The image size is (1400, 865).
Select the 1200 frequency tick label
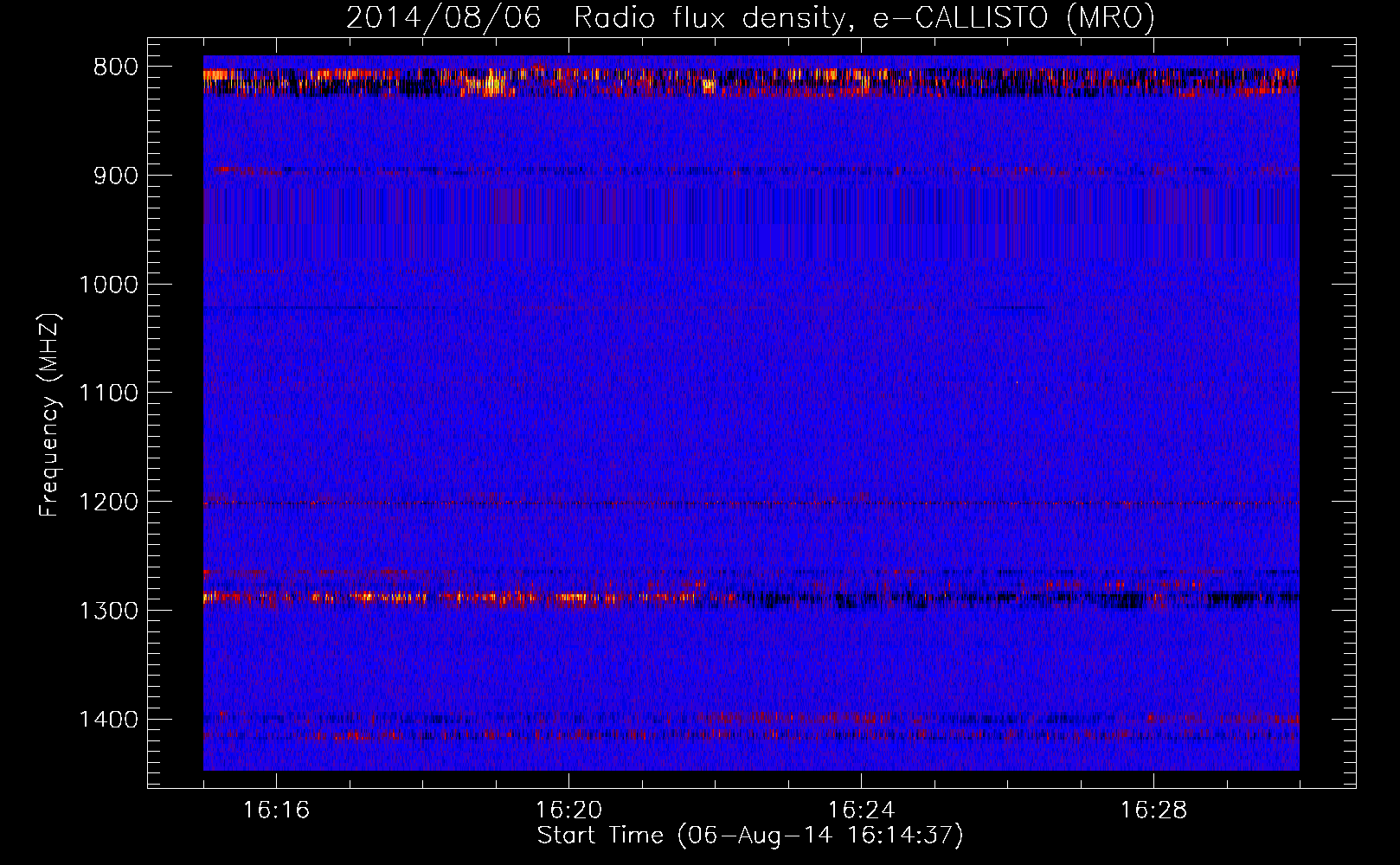coord(109,503)
